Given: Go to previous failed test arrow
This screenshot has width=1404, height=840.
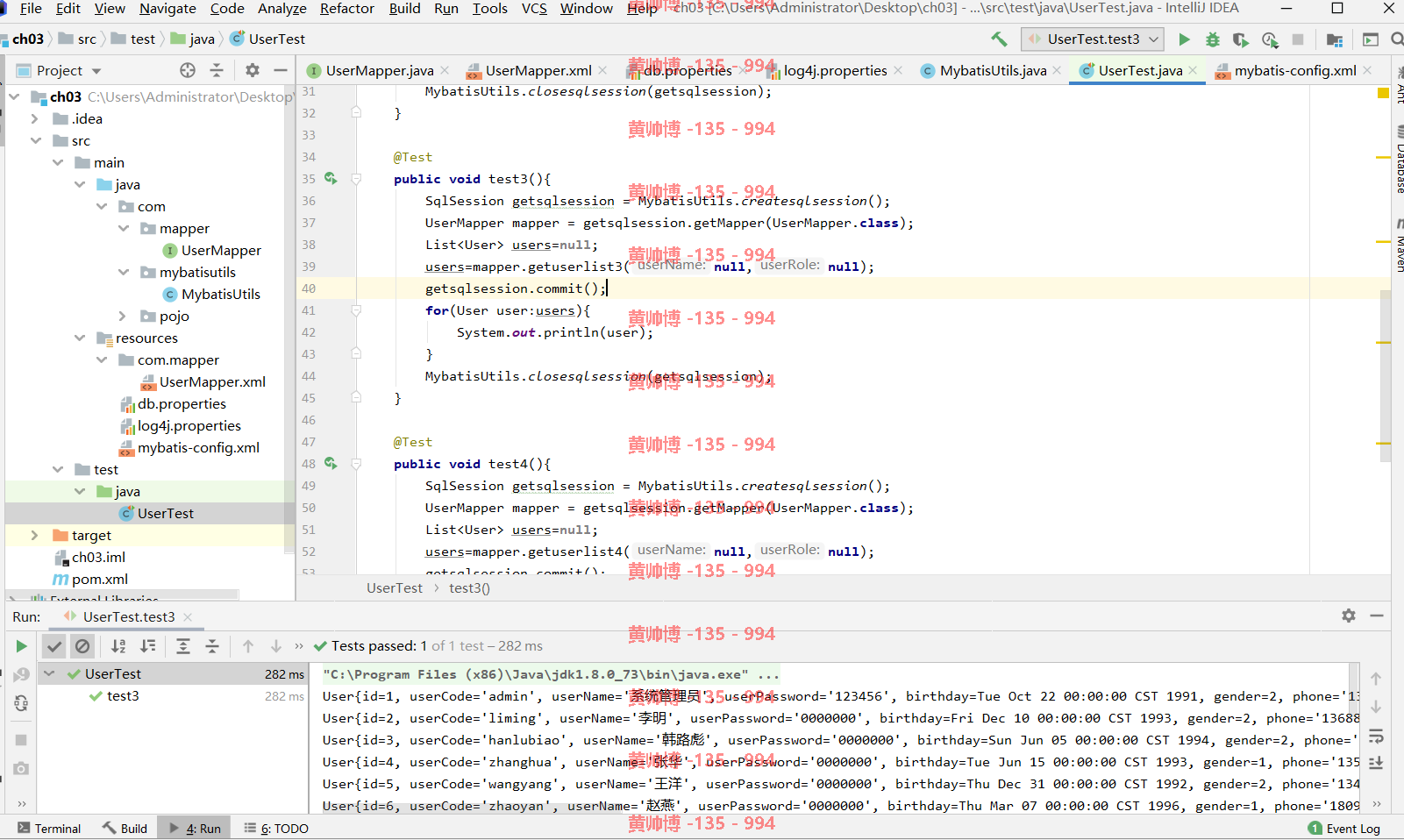Looking at the screenshot, I should pyautogui.click(x=248, y=646).
